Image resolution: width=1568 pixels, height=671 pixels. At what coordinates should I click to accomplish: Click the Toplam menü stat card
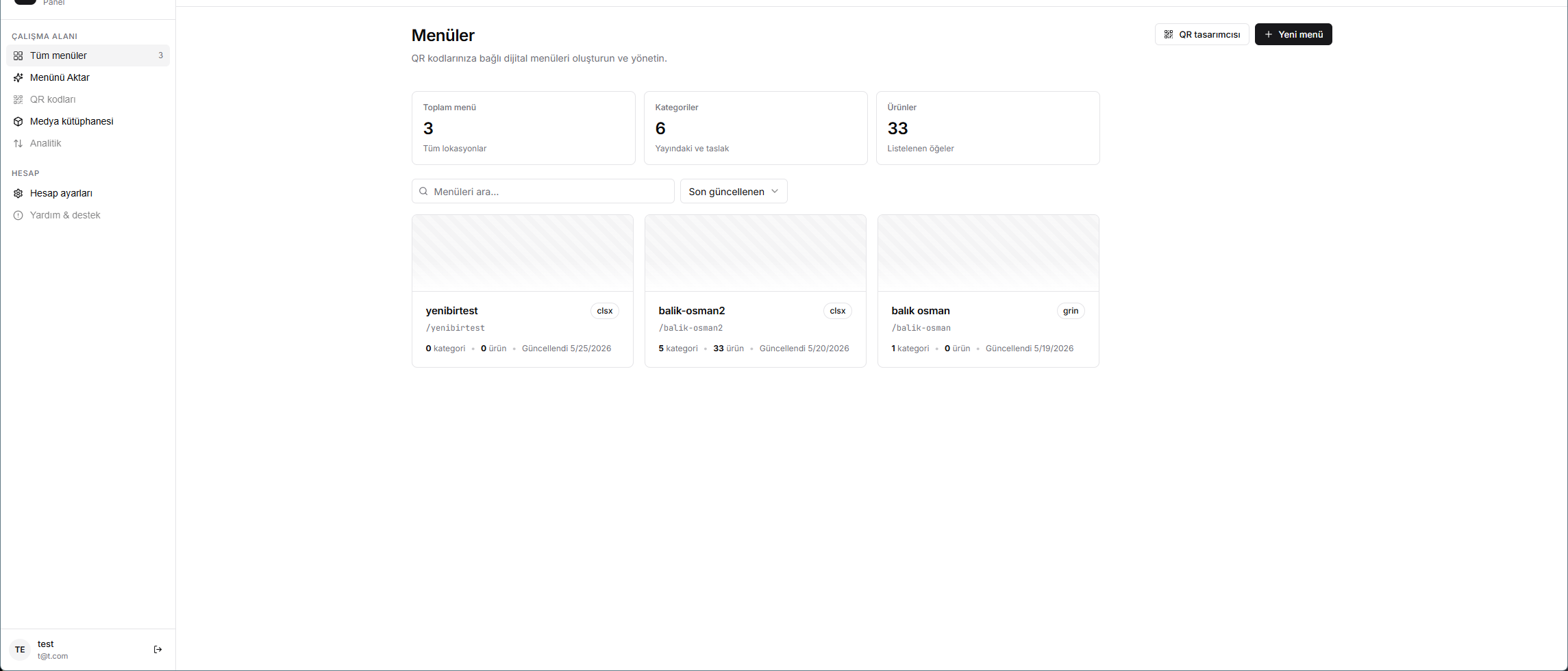pos(523,128)
